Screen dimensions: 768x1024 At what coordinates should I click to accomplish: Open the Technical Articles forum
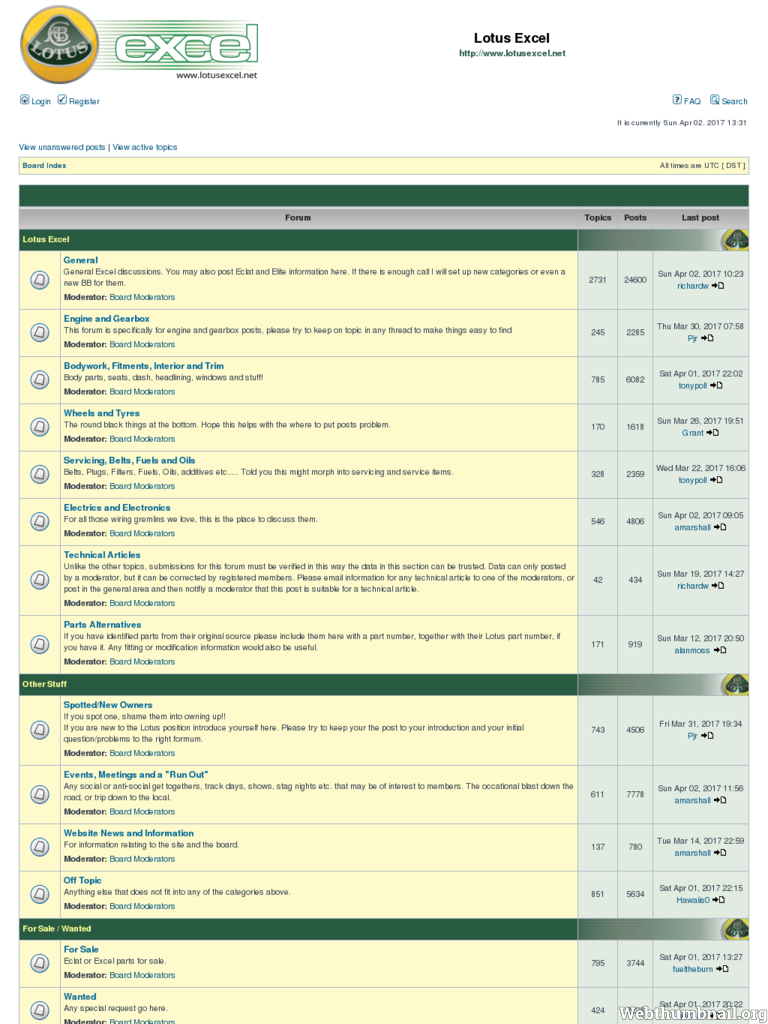tap(102, 554)
